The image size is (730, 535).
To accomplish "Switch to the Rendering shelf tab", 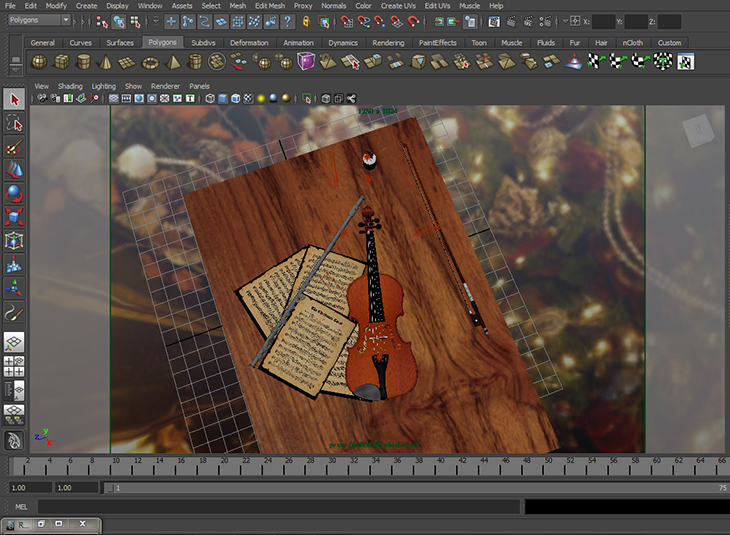I will tap(388, 42).
